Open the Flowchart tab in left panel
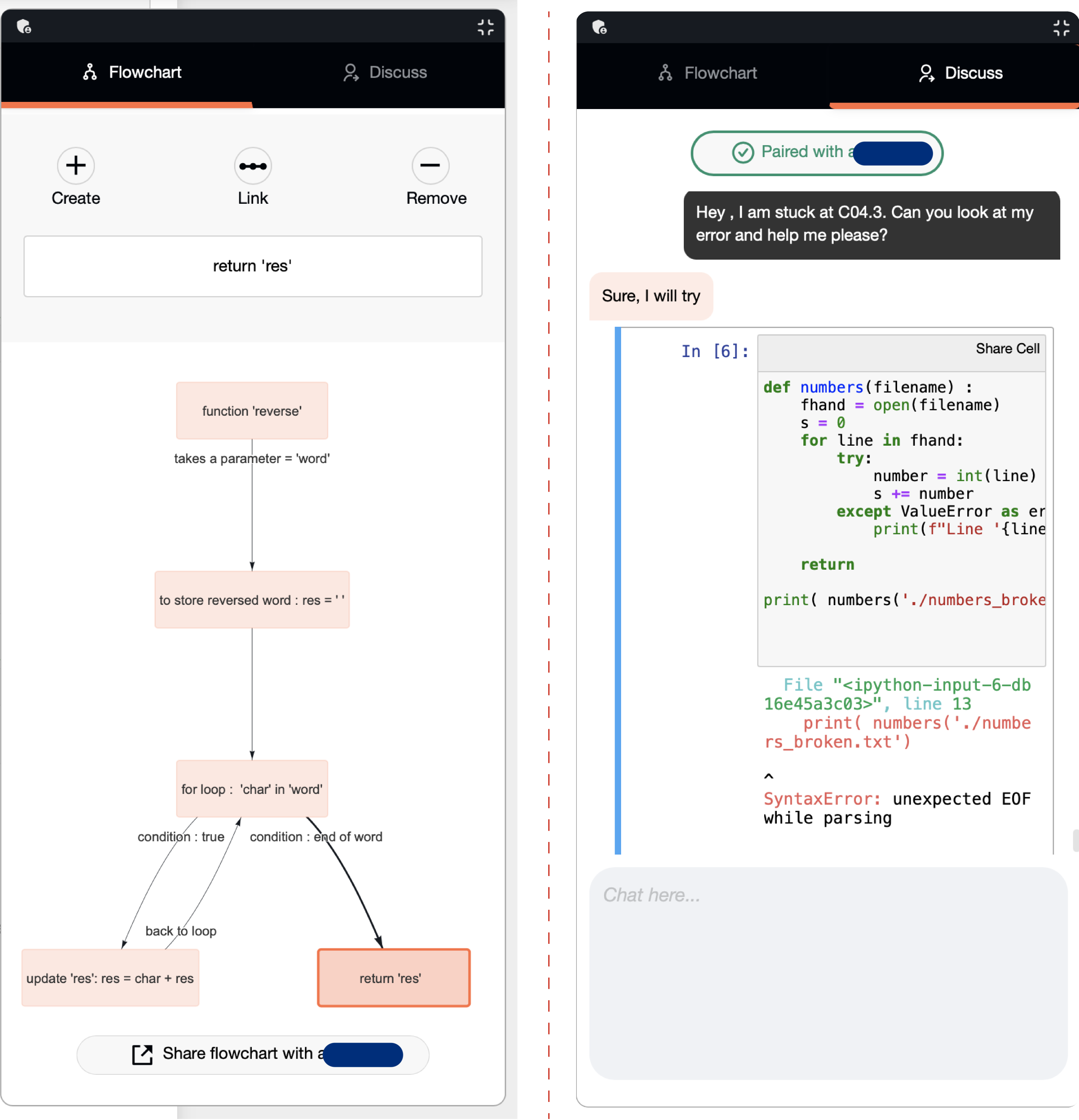Screen dimensions: 1079x1120 click(132, 73)
